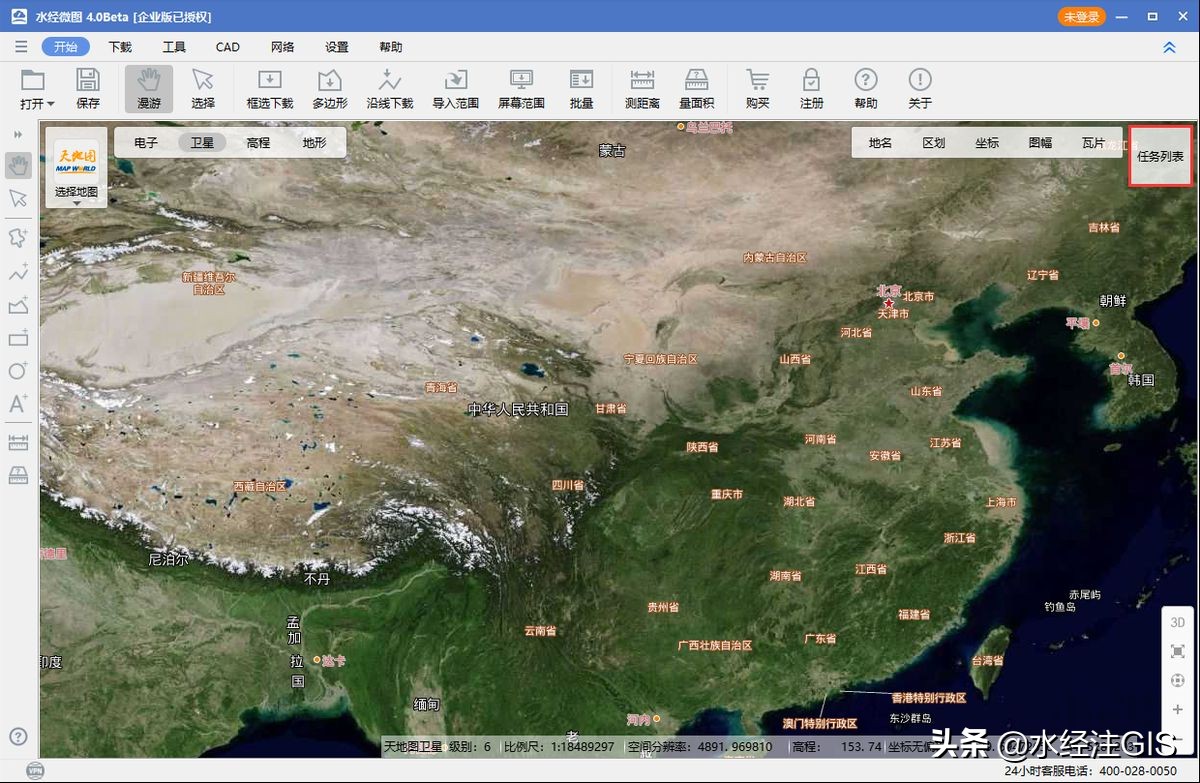Pick the add text tool in left sidebar
The height and width of the screenshot is (783, 1200).
18,404
